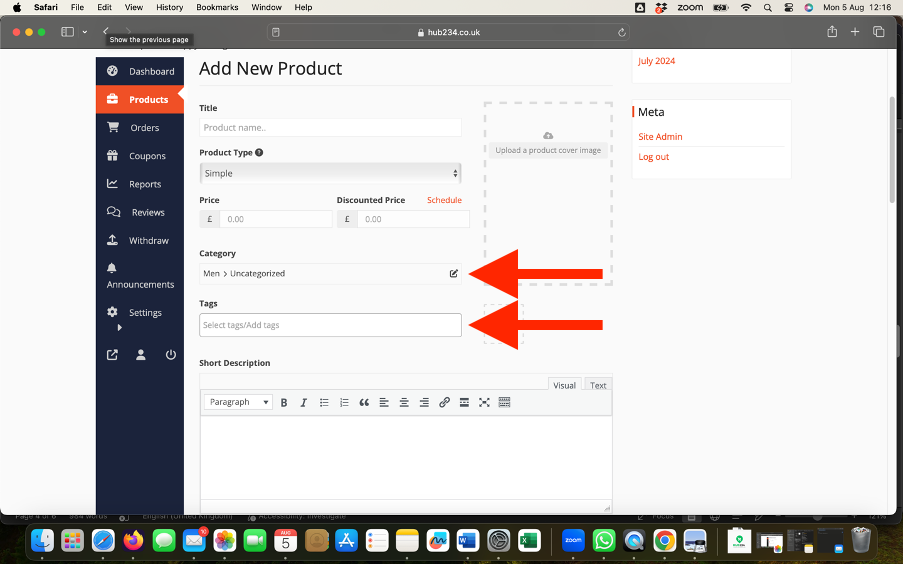The height and width of the screenshot is (564, 904).
Task: Click the log out power icon in sidebar
Action: pyautogui.click(x=171, y=354)
